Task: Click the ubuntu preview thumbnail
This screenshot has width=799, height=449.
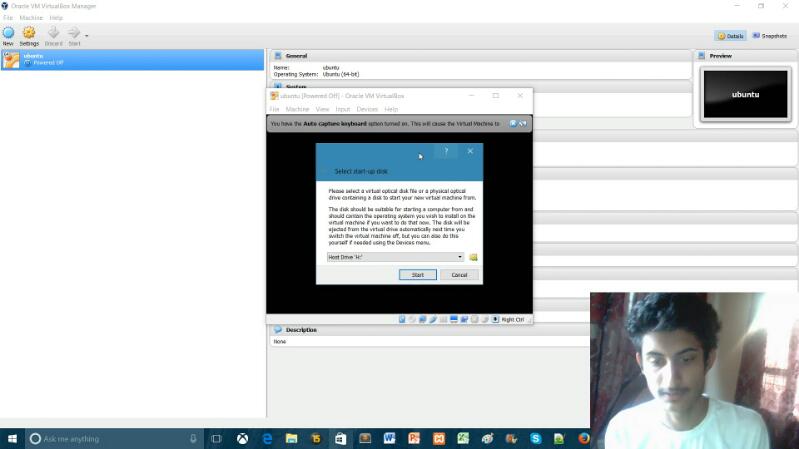Action: 745,95
